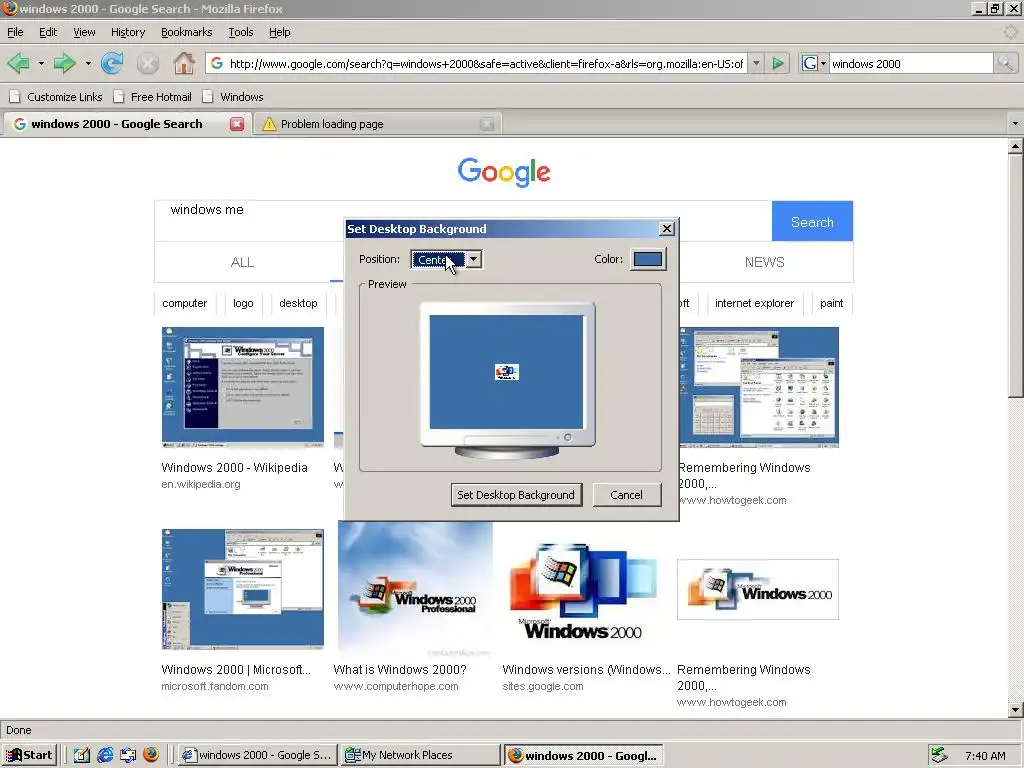Click the logo filter chip
This screenshot has height=768, width=1024.
pos(243,303)
